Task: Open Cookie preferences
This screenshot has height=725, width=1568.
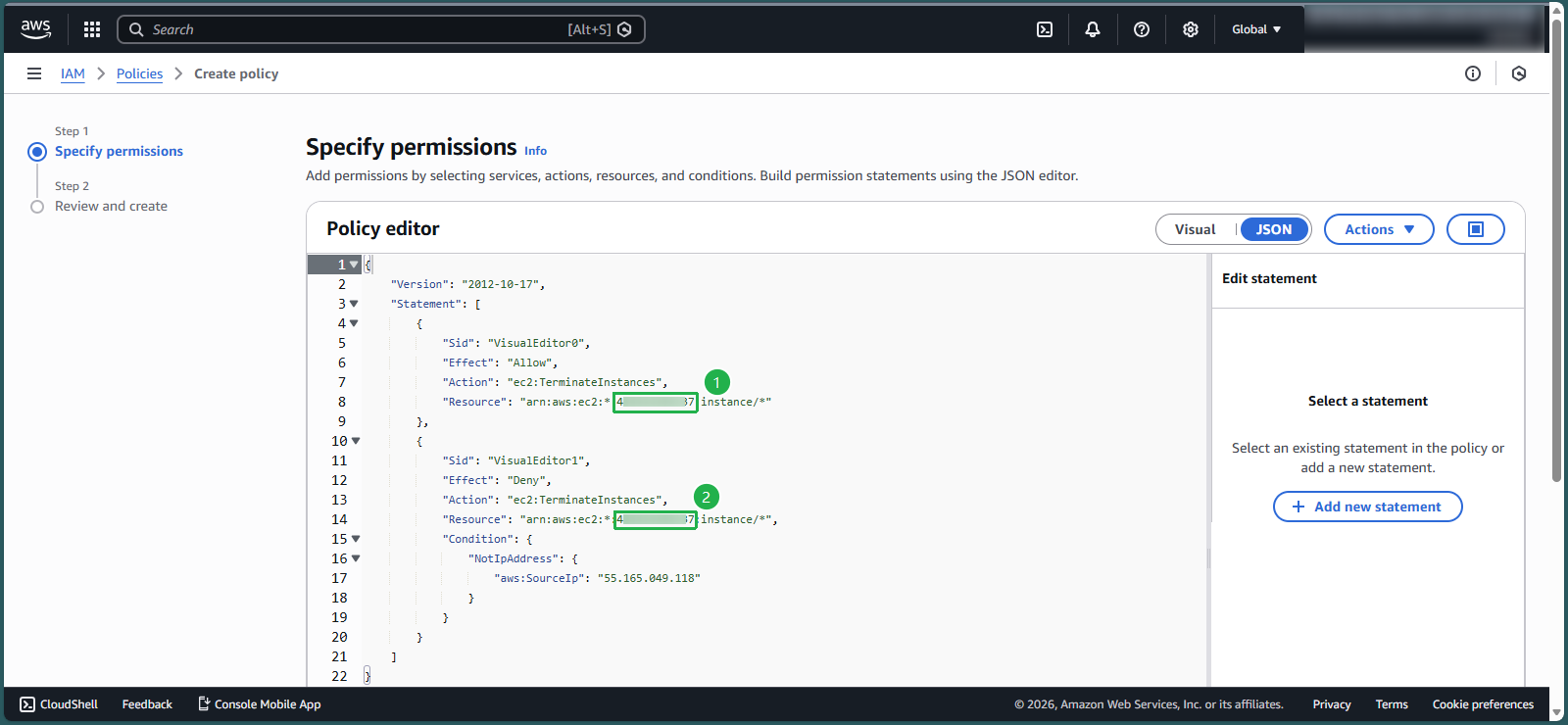Action: click(1483, 704)
